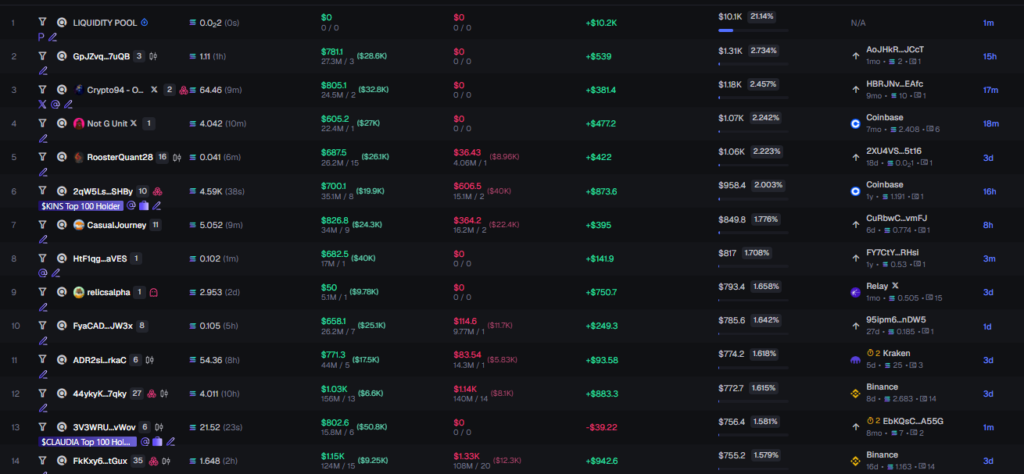This screenshot has height=474, width=1024.
Task: Click the edit pencil under Not G Unit
Action: [x=43, y=138]
